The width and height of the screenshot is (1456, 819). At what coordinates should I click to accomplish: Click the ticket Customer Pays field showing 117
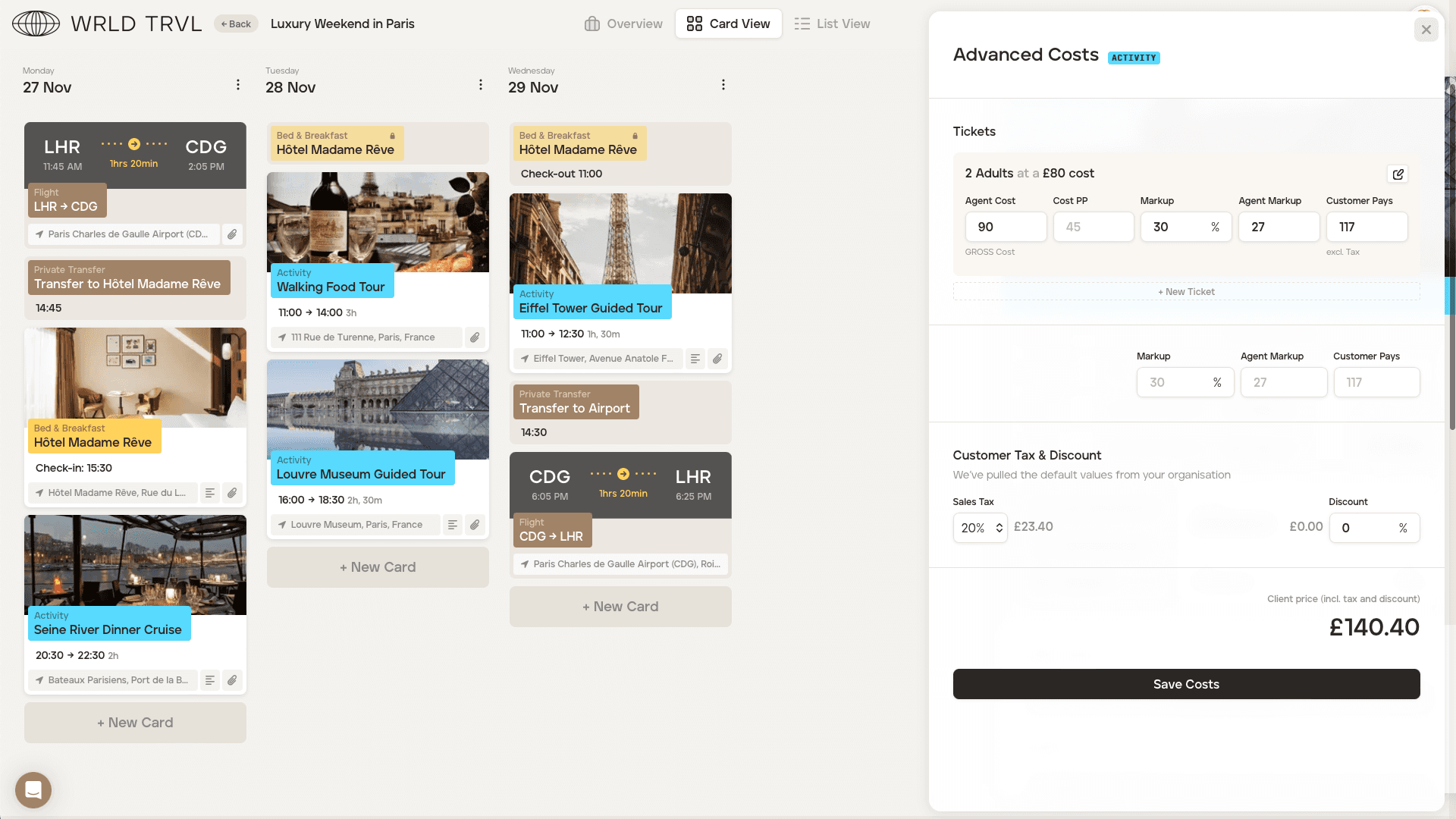[x=1367, y=227]
